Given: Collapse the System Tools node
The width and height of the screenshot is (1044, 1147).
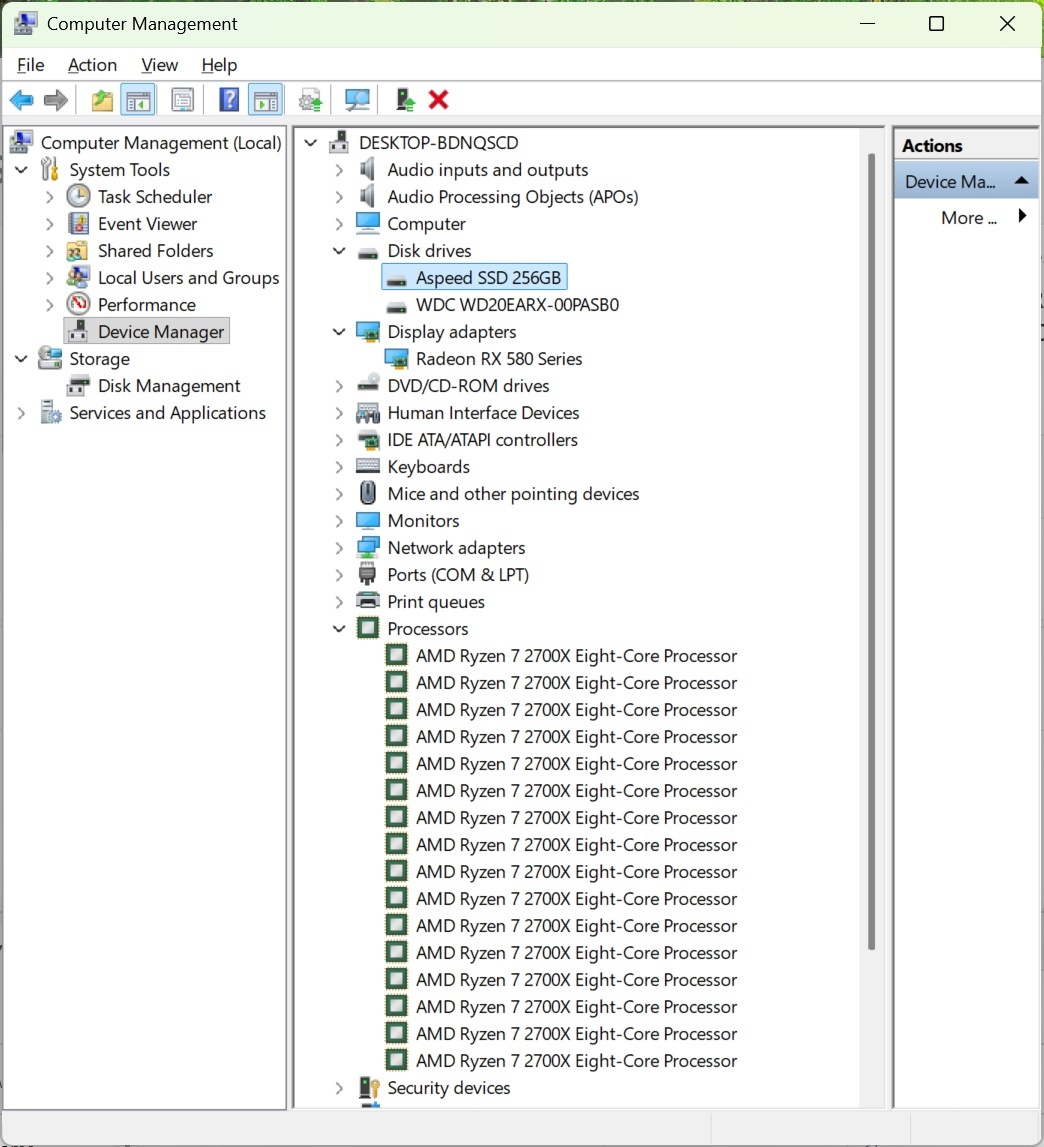Looking at the screenshot, I should 21,170.
